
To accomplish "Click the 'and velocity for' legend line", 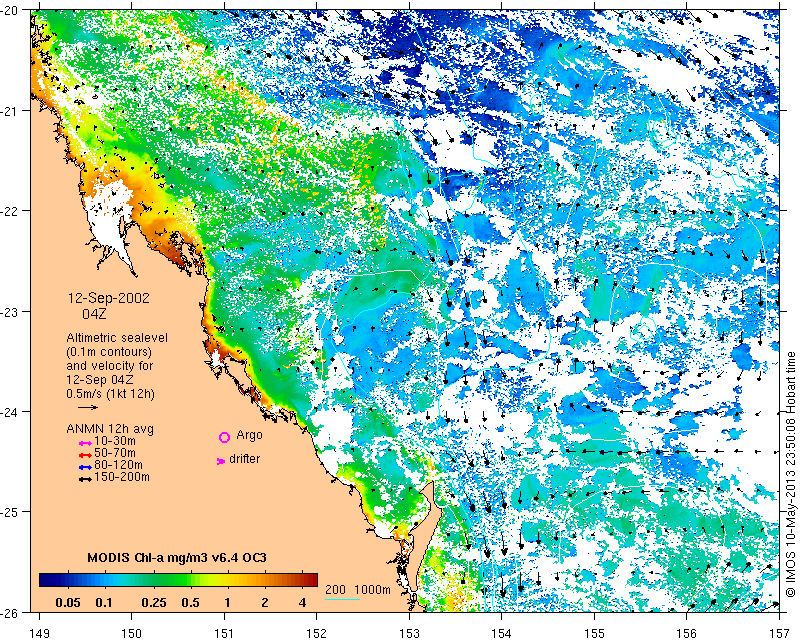I will click(110, 365).
